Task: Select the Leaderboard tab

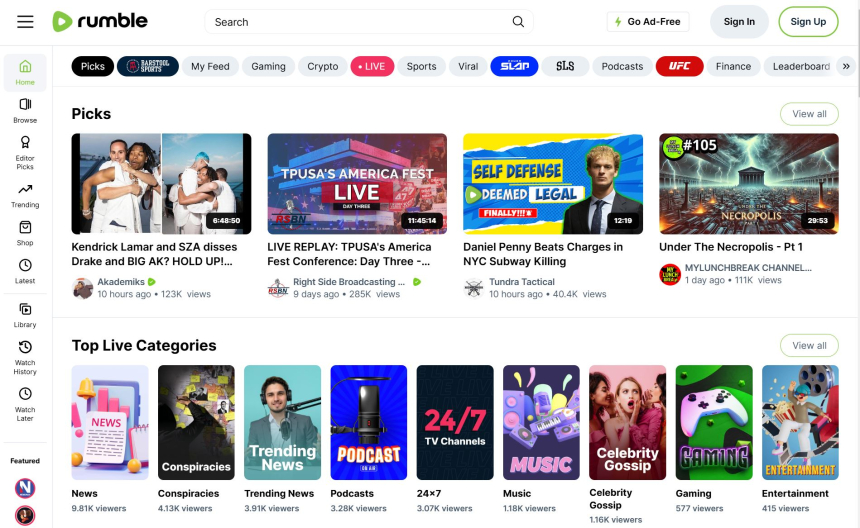Action: pyautogui.click(x=801, y=66)
